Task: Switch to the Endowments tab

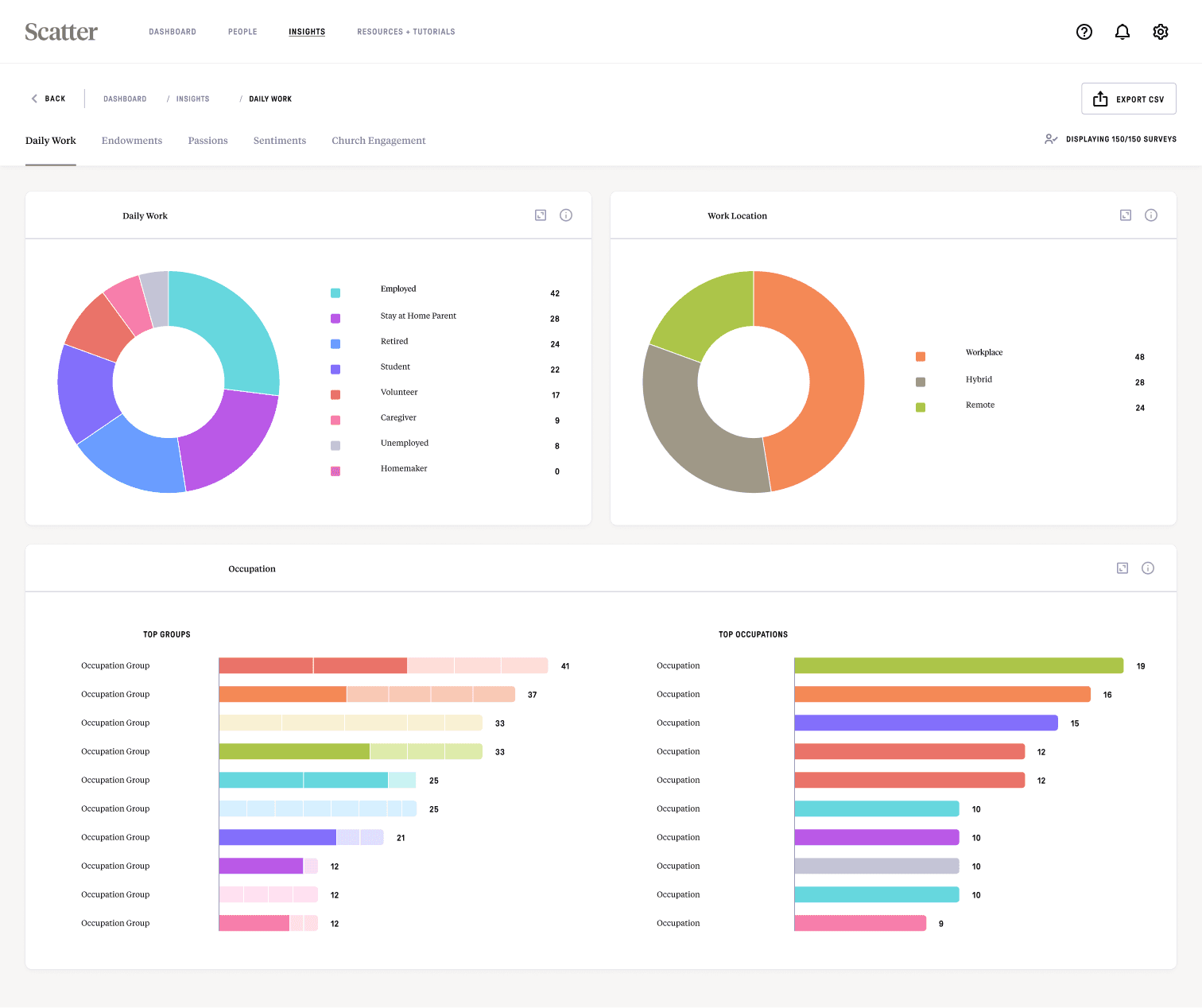Action: pos(132,141)
